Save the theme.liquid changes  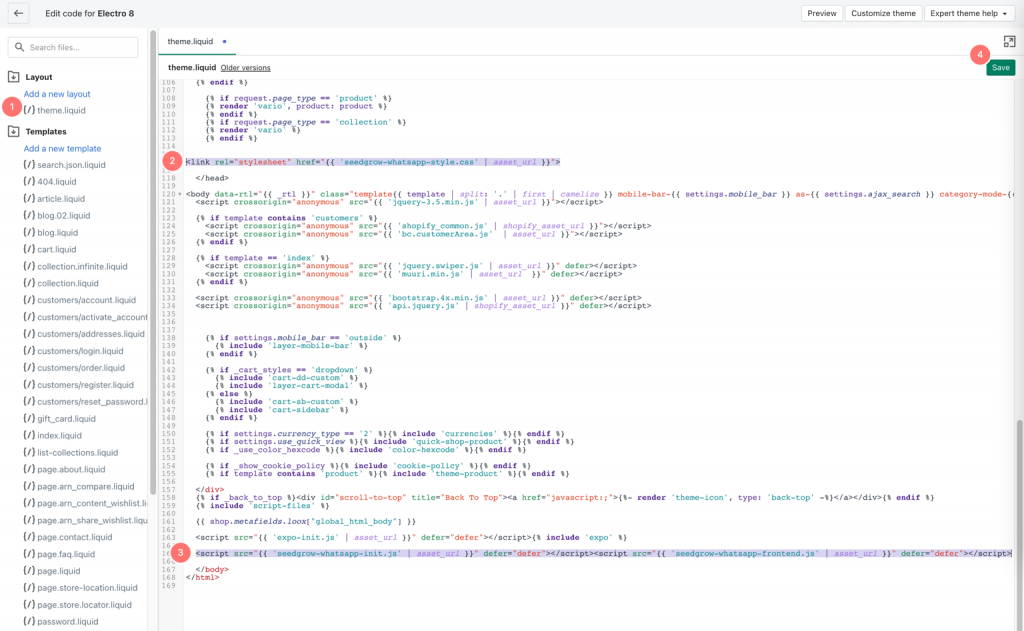pyautogui.click(x=999, y=67)
